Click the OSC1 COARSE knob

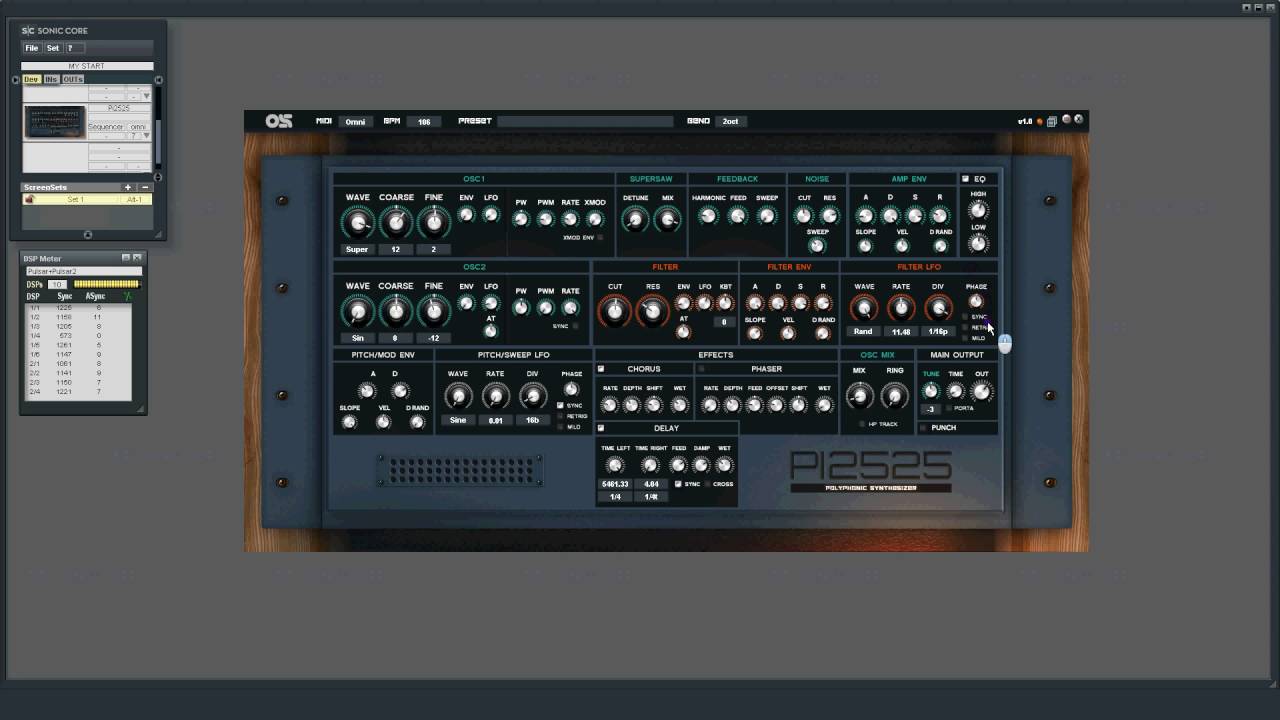pyautogui.click(x=396, y=222)
